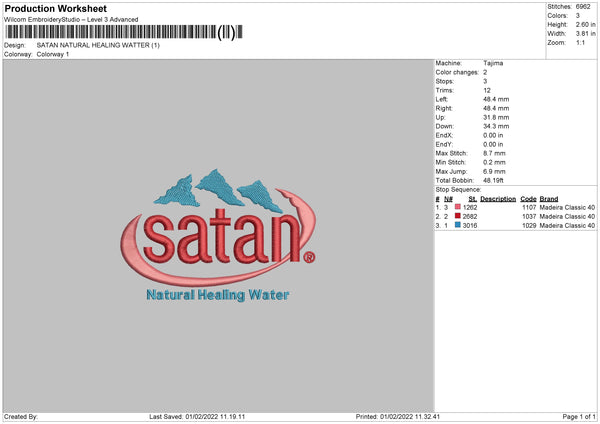Screen dimensions: 600x424
Task: Click the 'Created By:' footer label
Action: click(21, 417)
